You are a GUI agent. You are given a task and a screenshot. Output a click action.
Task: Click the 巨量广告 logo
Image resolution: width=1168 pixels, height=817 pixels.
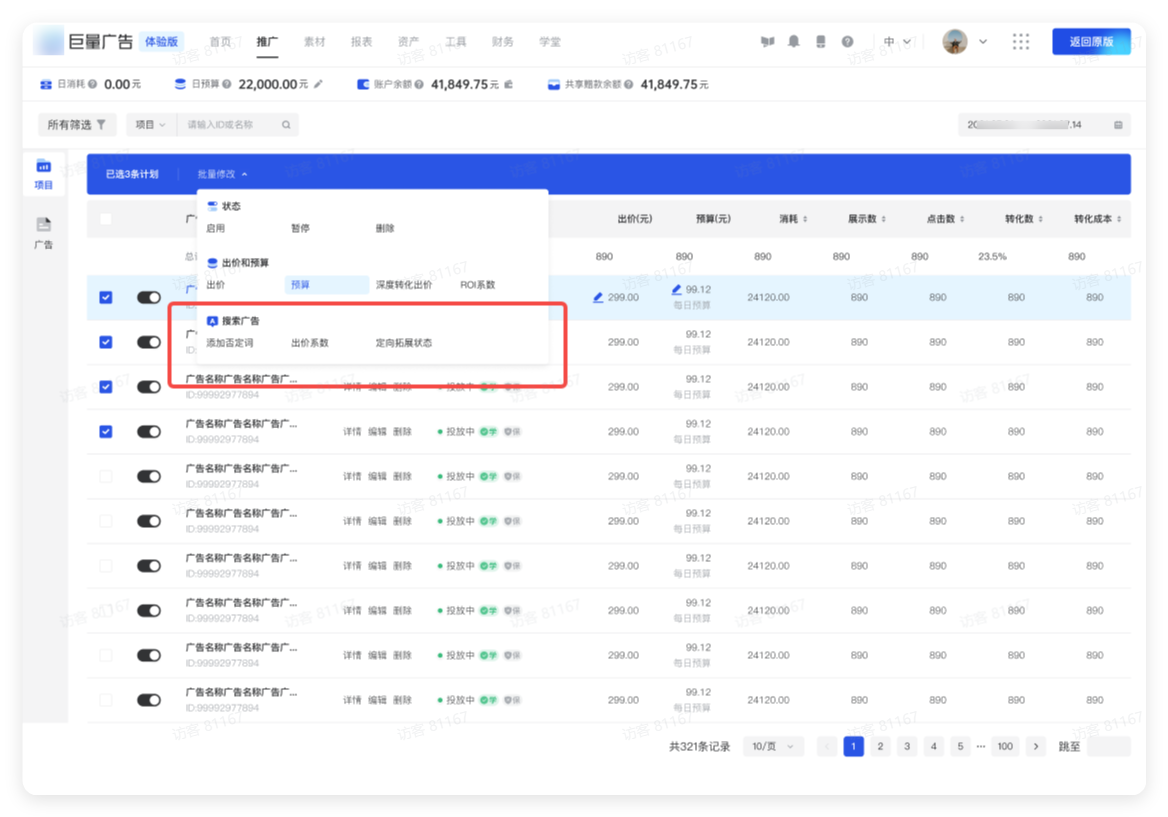tap(83, 42)
